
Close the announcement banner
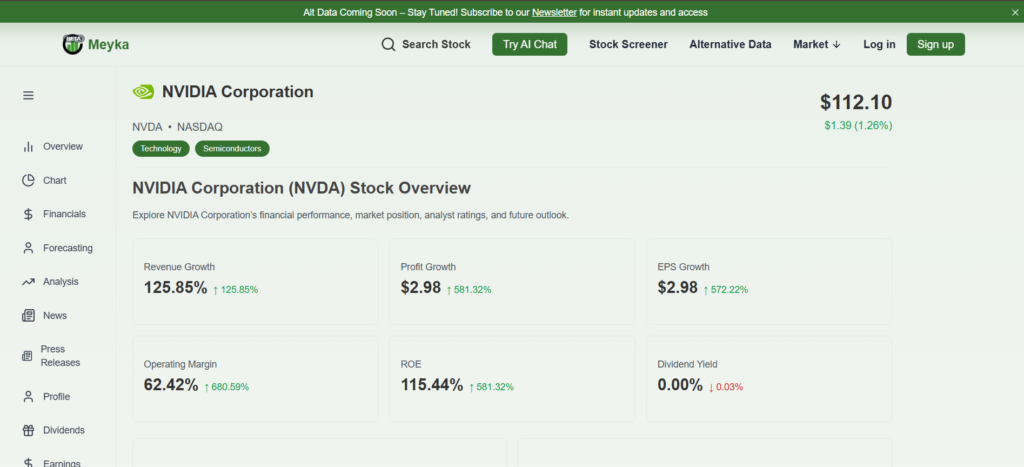(1015, 12)
